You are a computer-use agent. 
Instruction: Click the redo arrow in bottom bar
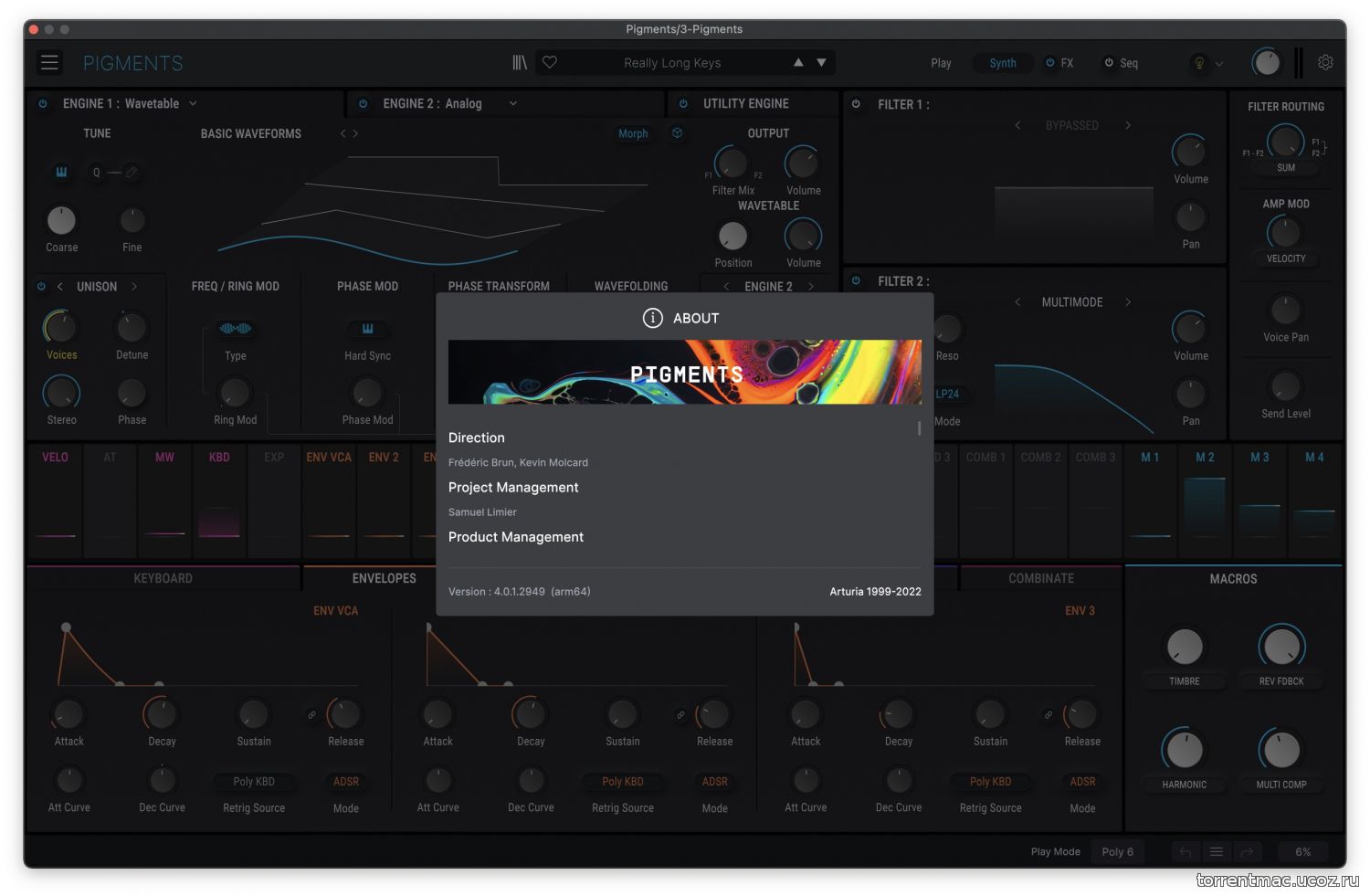1247,852
